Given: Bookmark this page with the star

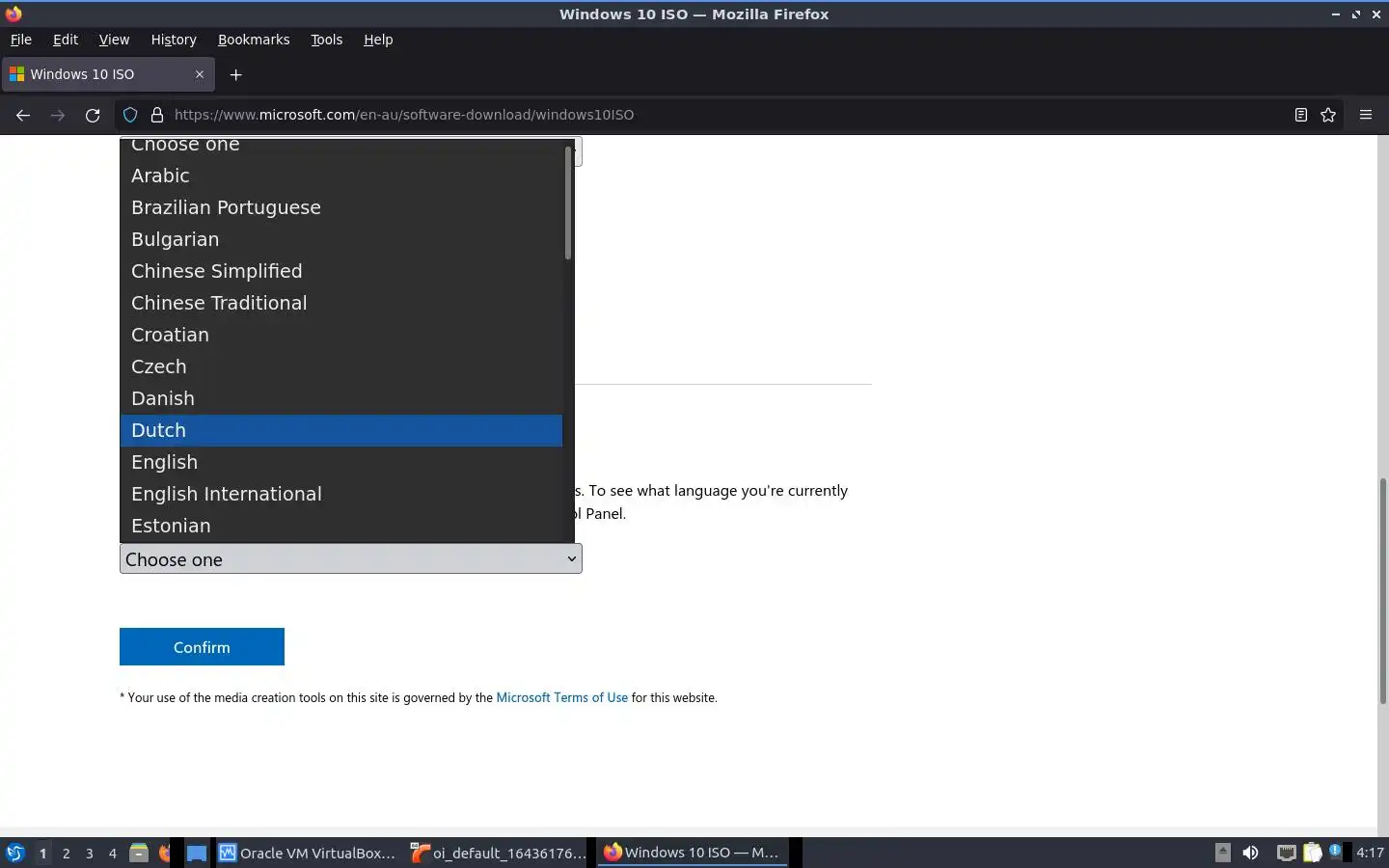Looking at the screenshot, I should [1328, 115].
